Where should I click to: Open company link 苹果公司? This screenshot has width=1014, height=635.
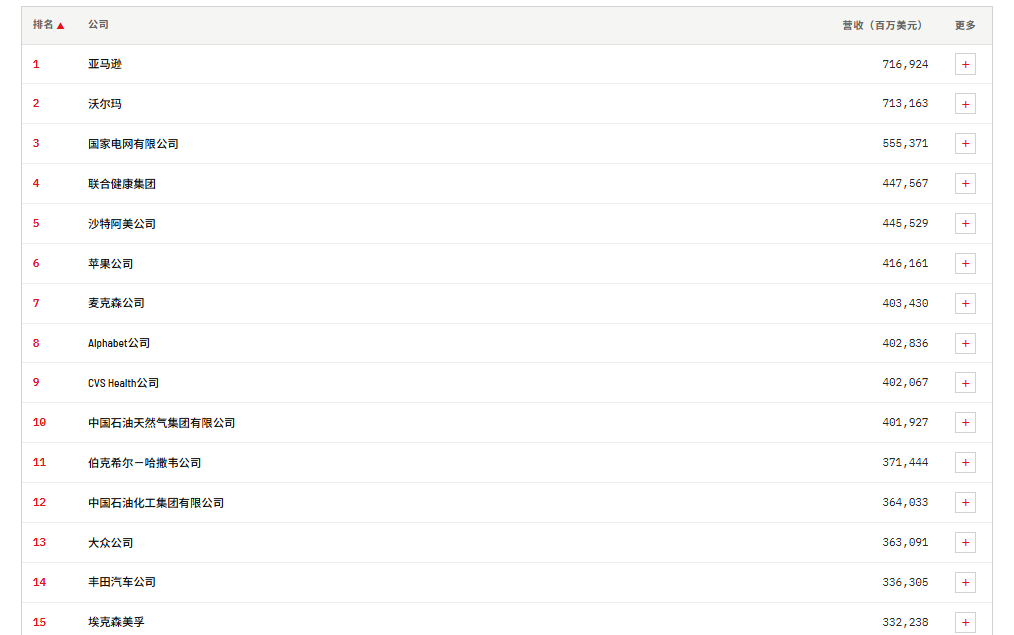(x=111, y=263)
